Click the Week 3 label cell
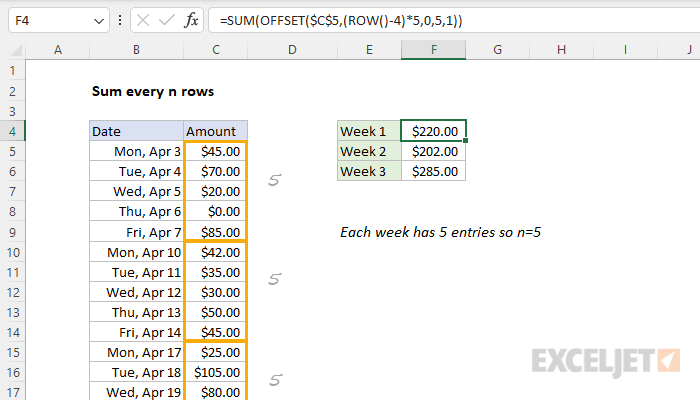 pos(369,171)
